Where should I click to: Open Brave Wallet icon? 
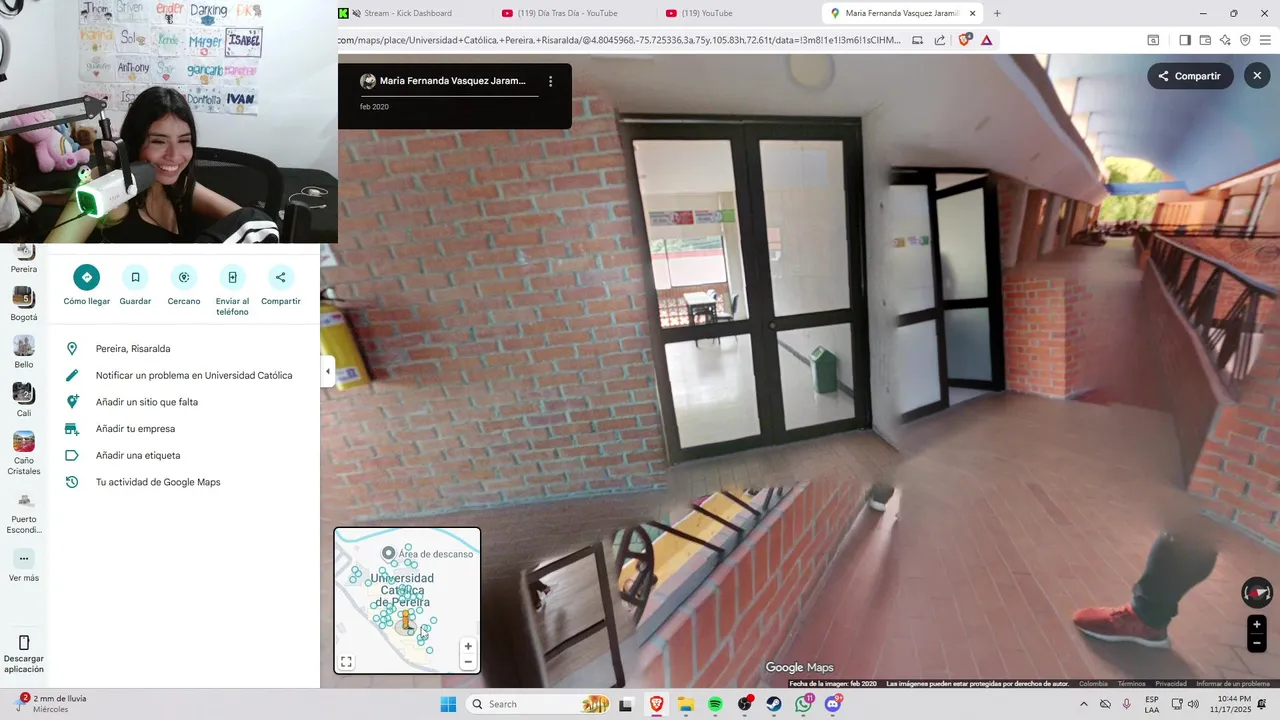pyautogui.click(x=1205, y=41)
